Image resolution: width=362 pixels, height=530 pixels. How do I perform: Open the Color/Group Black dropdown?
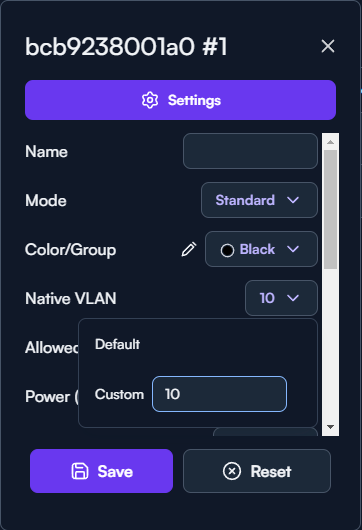[261, 249]
